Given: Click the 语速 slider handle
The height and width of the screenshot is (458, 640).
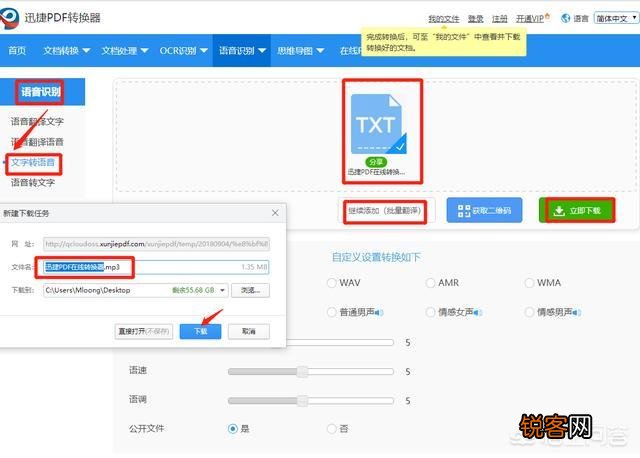Looking at the screenshot, I should [x=302, y=371].
